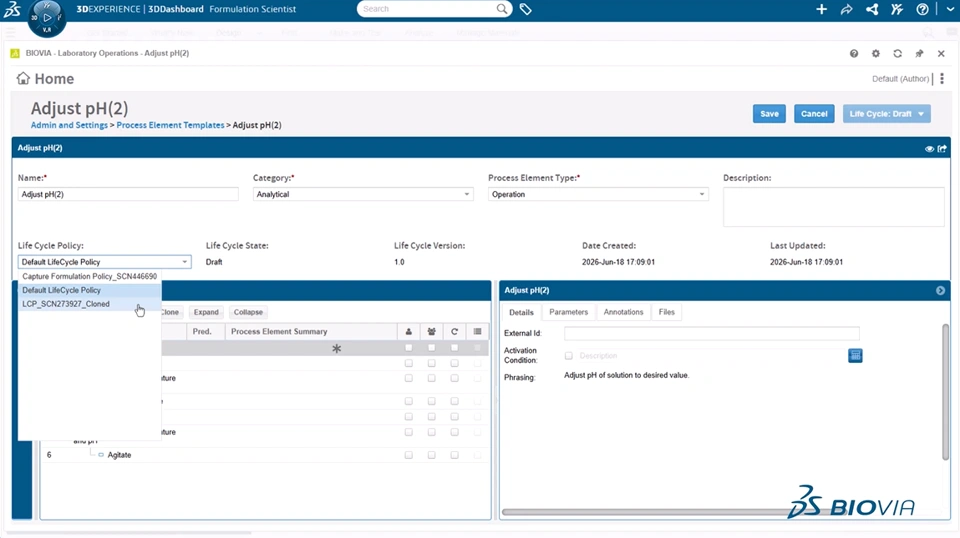960x538 pixels.
Task: Click export icon in Adjust pH(2) header
Action: click(942, 149)
